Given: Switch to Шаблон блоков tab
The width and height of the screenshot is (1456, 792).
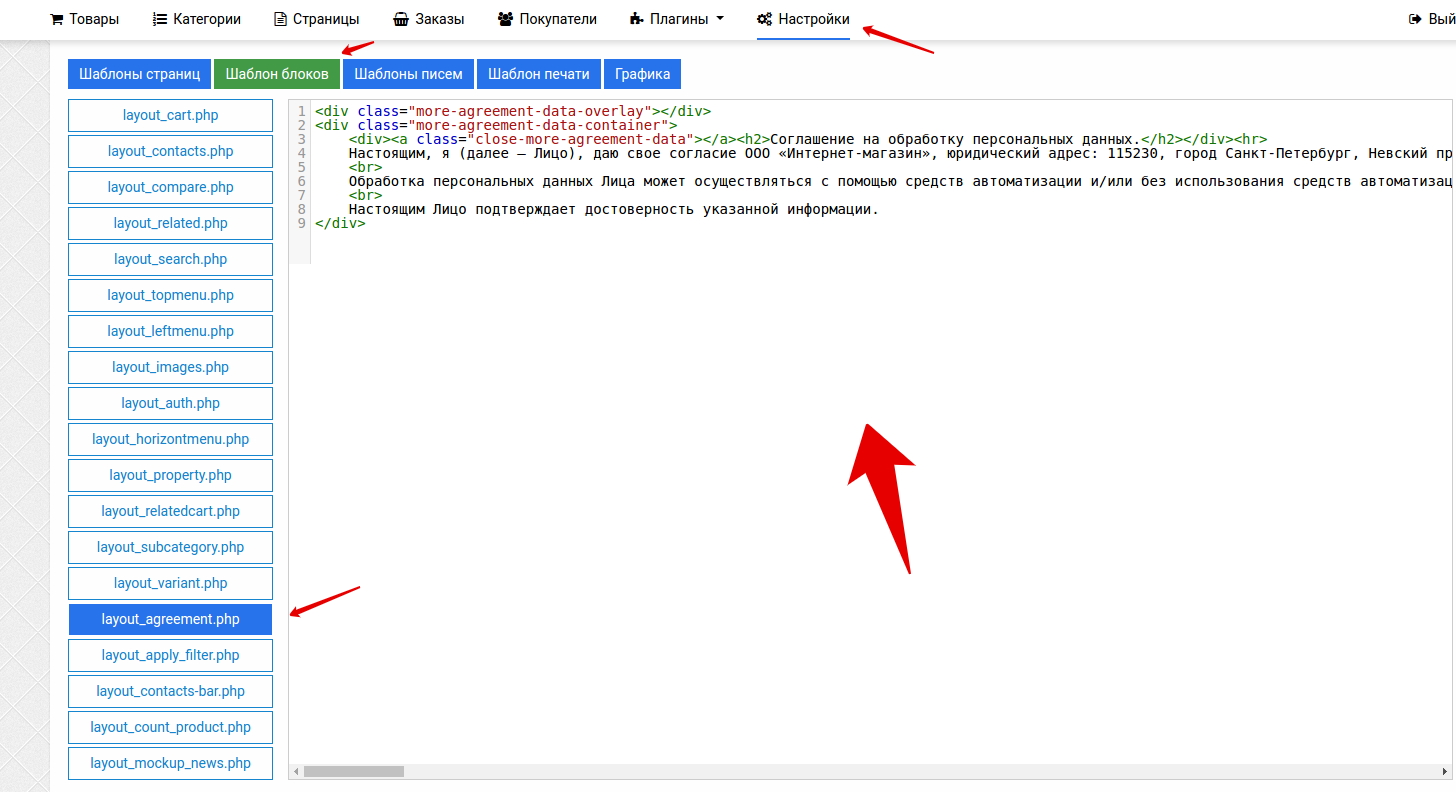Looking at the screenshot, I should (x=277, y=74).
